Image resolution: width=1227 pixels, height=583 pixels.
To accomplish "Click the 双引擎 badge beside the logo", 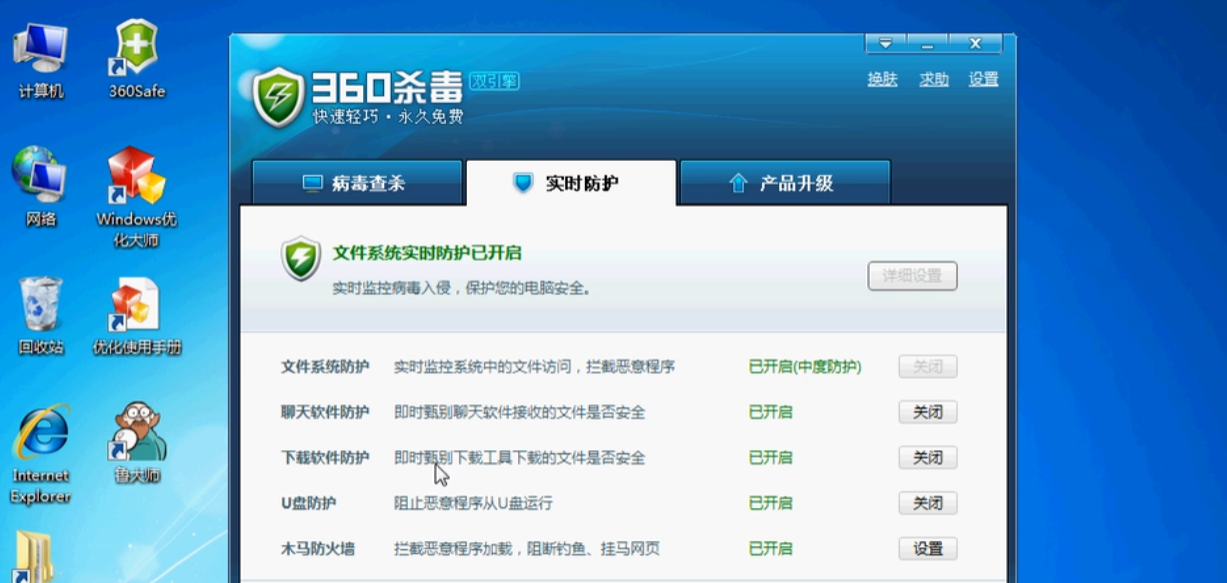I will (494, 82).
